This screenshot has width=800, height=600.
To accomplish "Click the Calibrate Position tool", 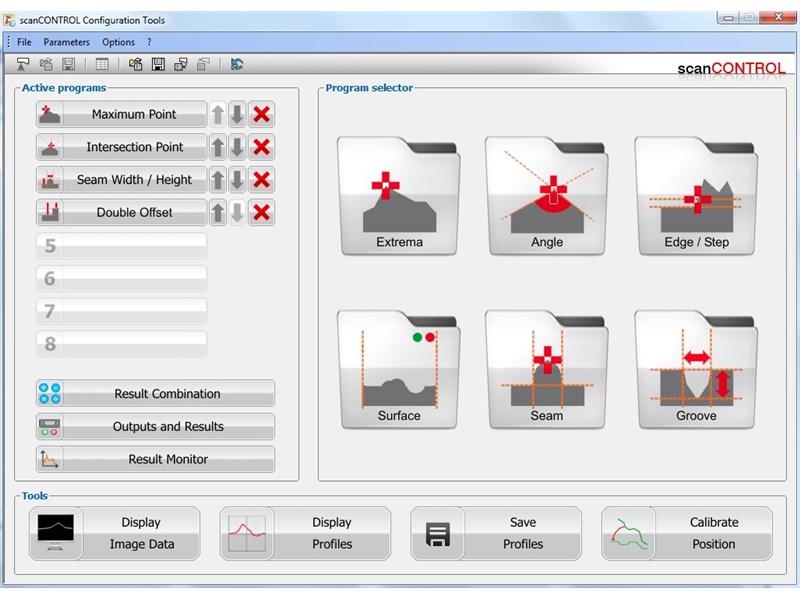I will coord(687,533).
